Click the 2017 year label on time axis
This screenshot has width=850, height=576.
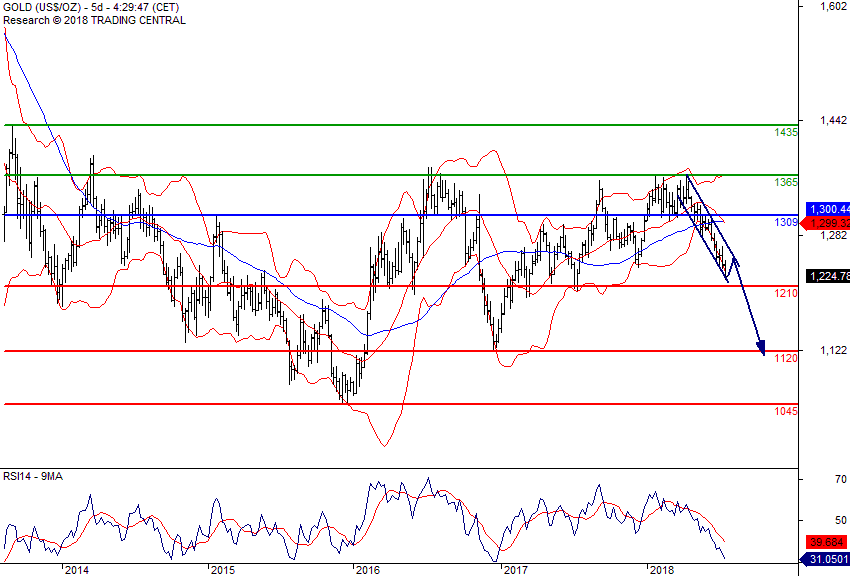pos(515,570)
